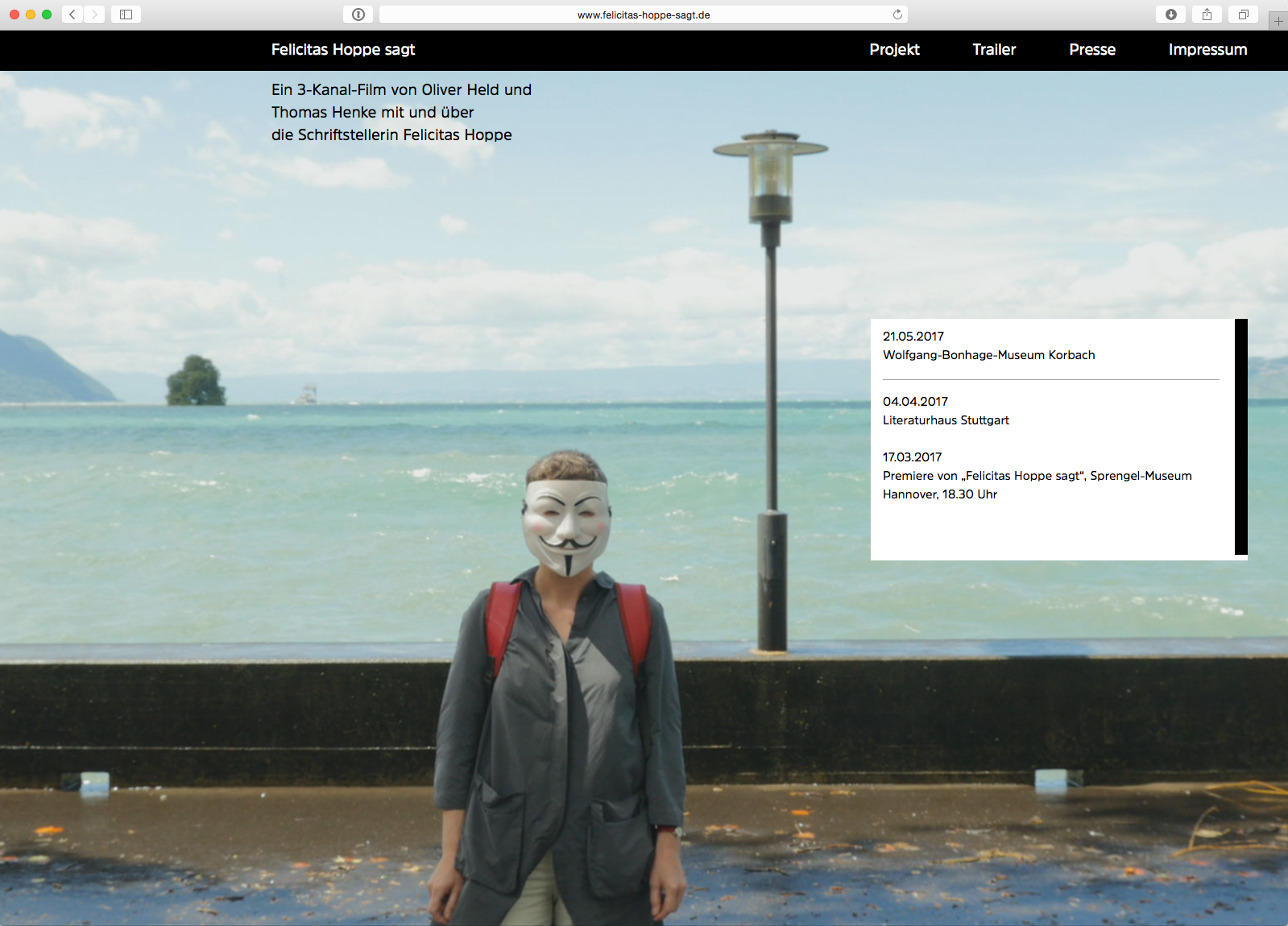Open the Impressum menu item

[1207, 50]
